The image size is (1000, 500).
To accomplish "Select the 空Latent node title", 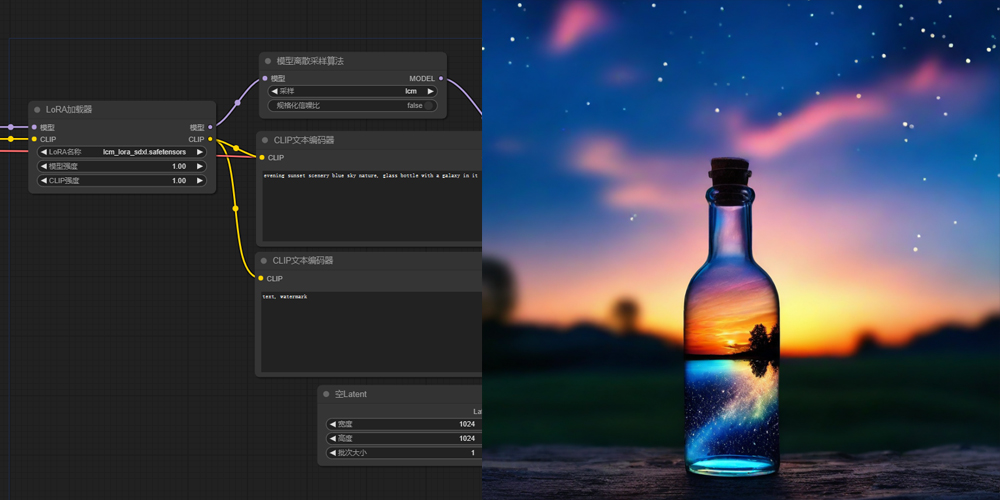I will [x=351, y=394].
